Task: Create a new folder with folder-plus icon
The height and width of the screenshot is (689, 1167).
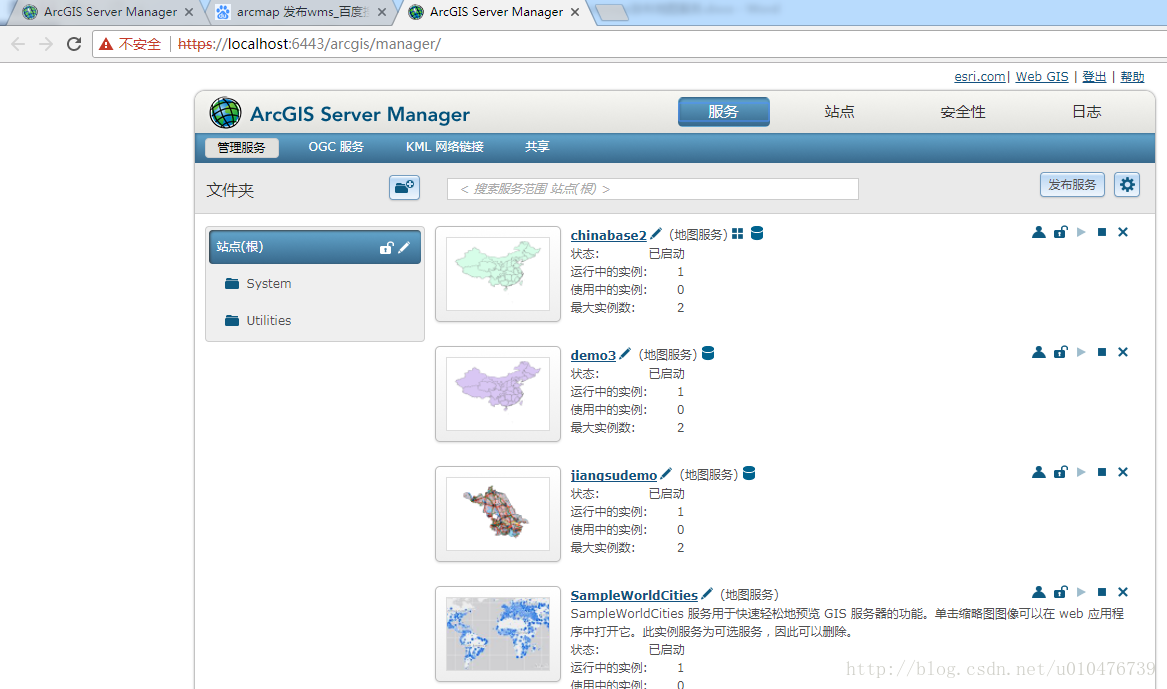Action: (x=404, y=188)
